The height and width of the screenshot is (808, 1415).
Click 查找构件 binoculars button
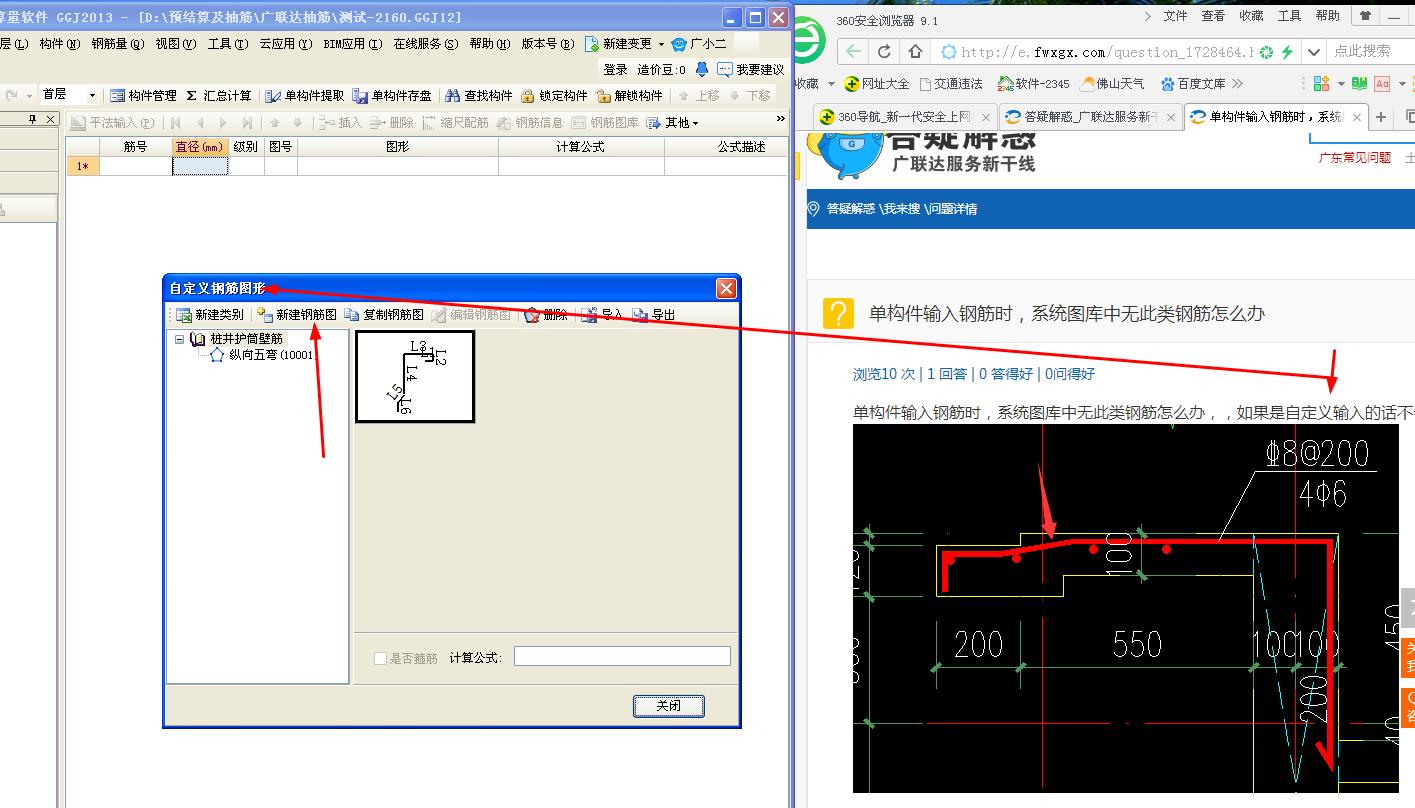[479, 95]
